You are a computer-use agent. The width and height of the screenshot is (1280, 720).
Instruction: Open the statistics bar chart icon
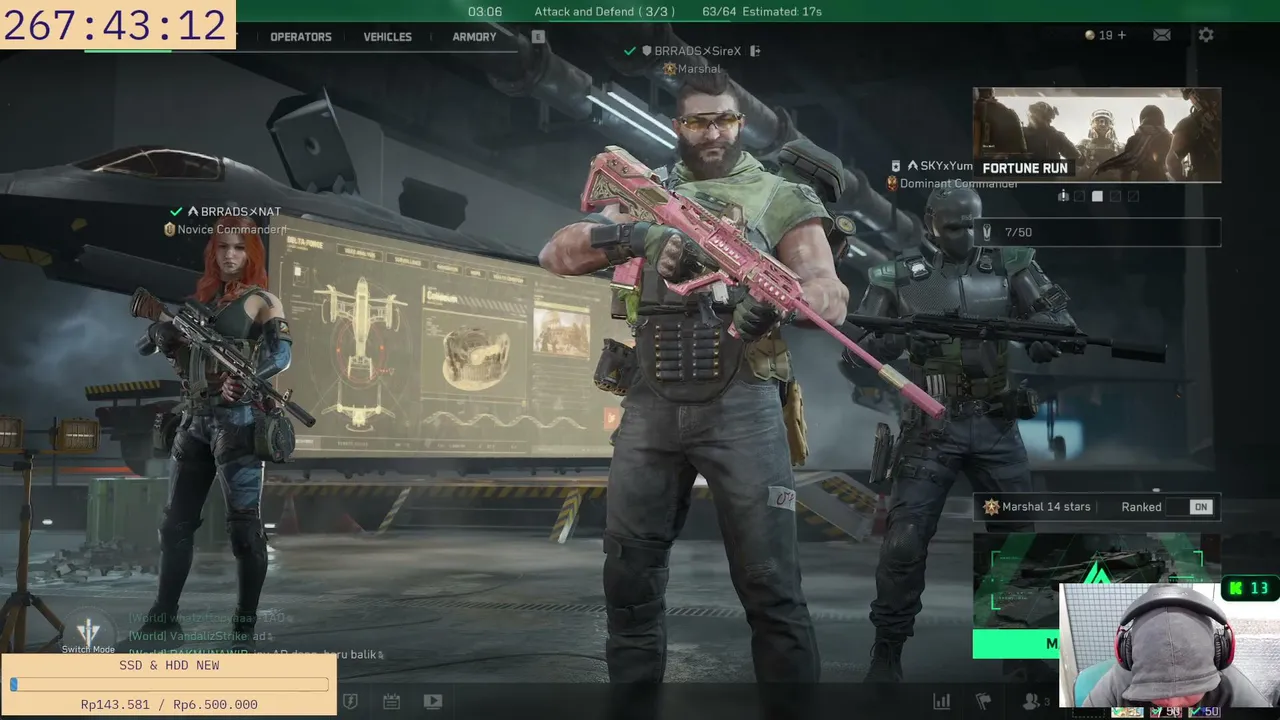click(941, 701)
